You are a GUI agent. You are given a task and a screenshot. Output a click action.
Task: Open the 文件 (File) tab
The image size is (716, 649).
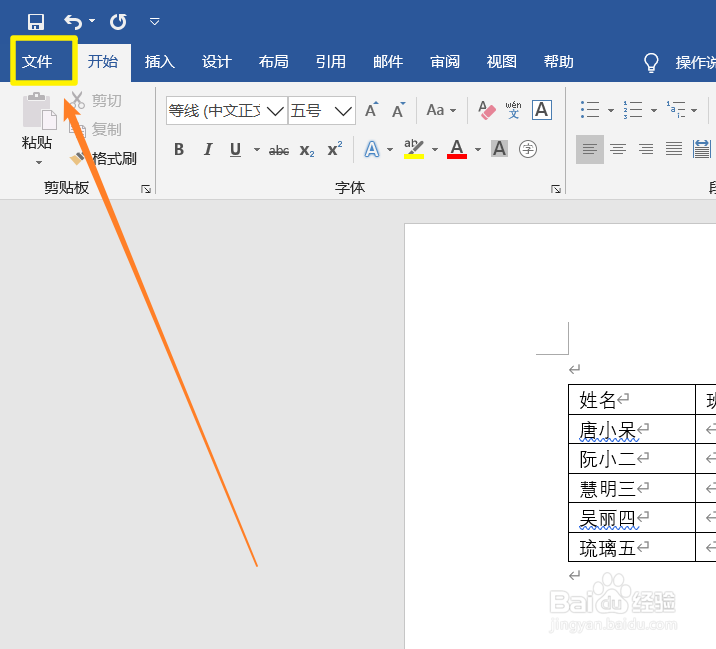[x=37, y=61]
